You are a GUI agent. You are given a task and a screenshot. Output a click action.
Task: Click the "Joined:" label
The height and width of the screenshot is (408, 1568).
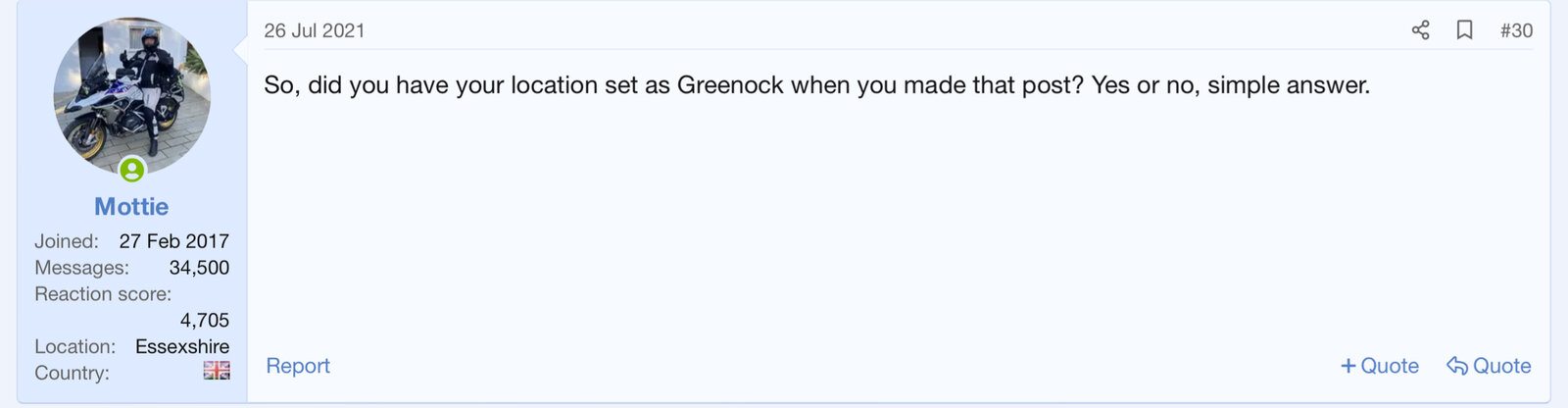(67, 241)
